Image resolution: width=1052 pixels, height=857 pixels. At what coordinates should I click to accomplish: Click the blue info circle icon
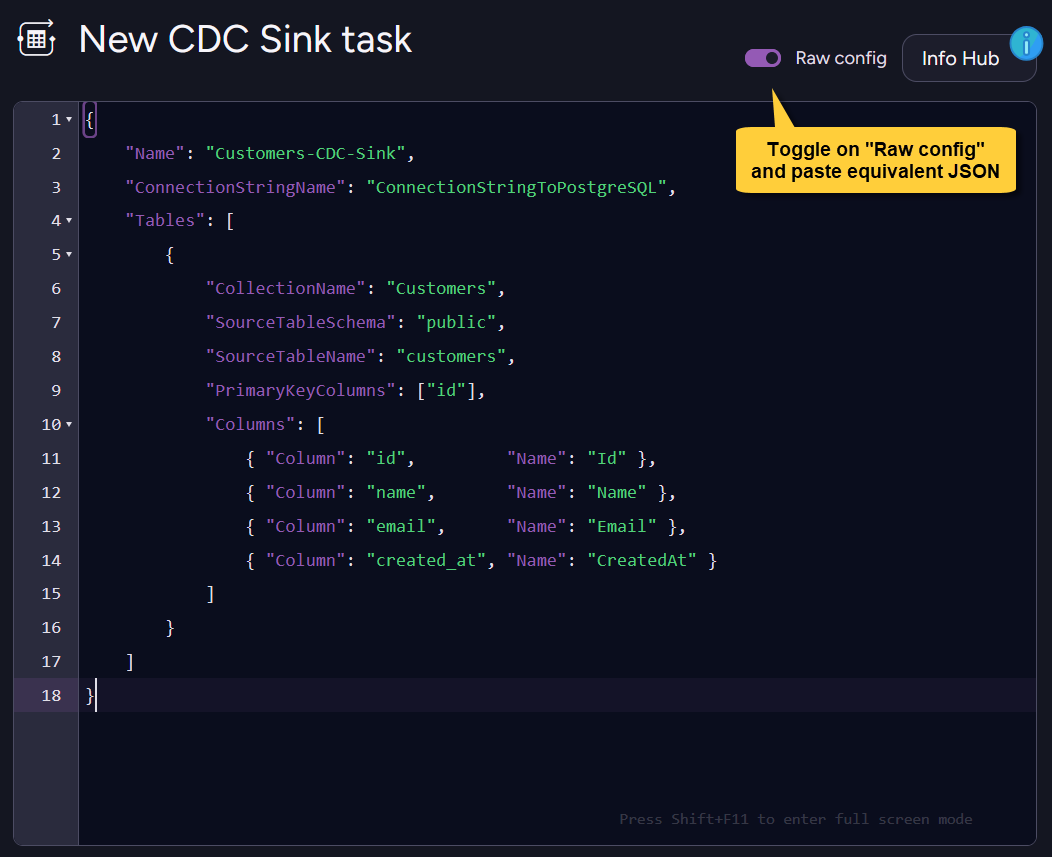(x=1026, y=44)
